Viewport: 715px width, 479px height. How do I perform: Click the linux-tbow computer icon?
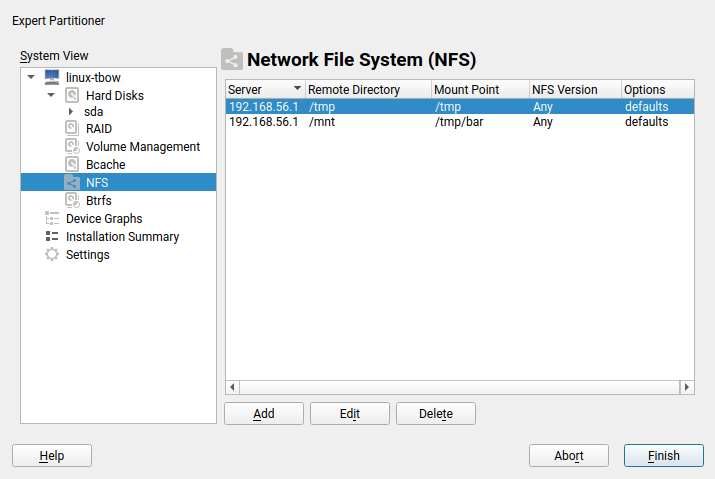(x=52, y=78)
